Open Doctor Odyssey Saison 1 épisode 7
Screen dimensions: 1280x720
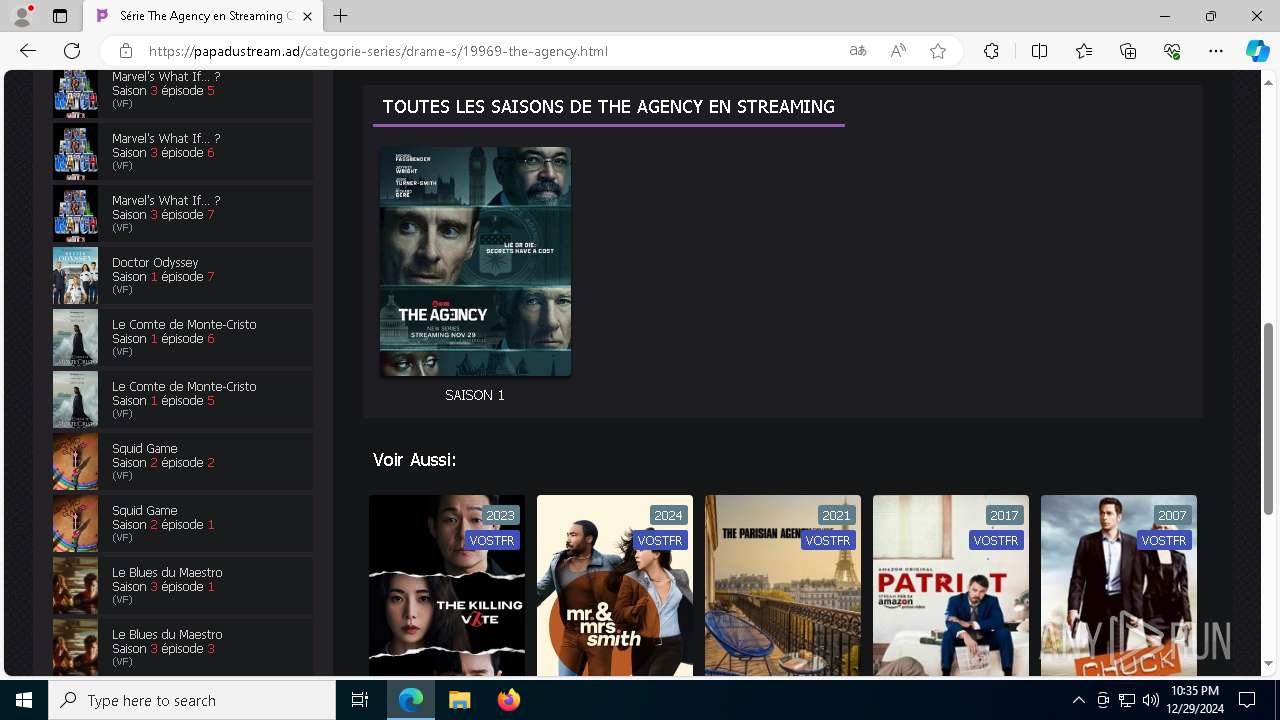pos(183,276)
